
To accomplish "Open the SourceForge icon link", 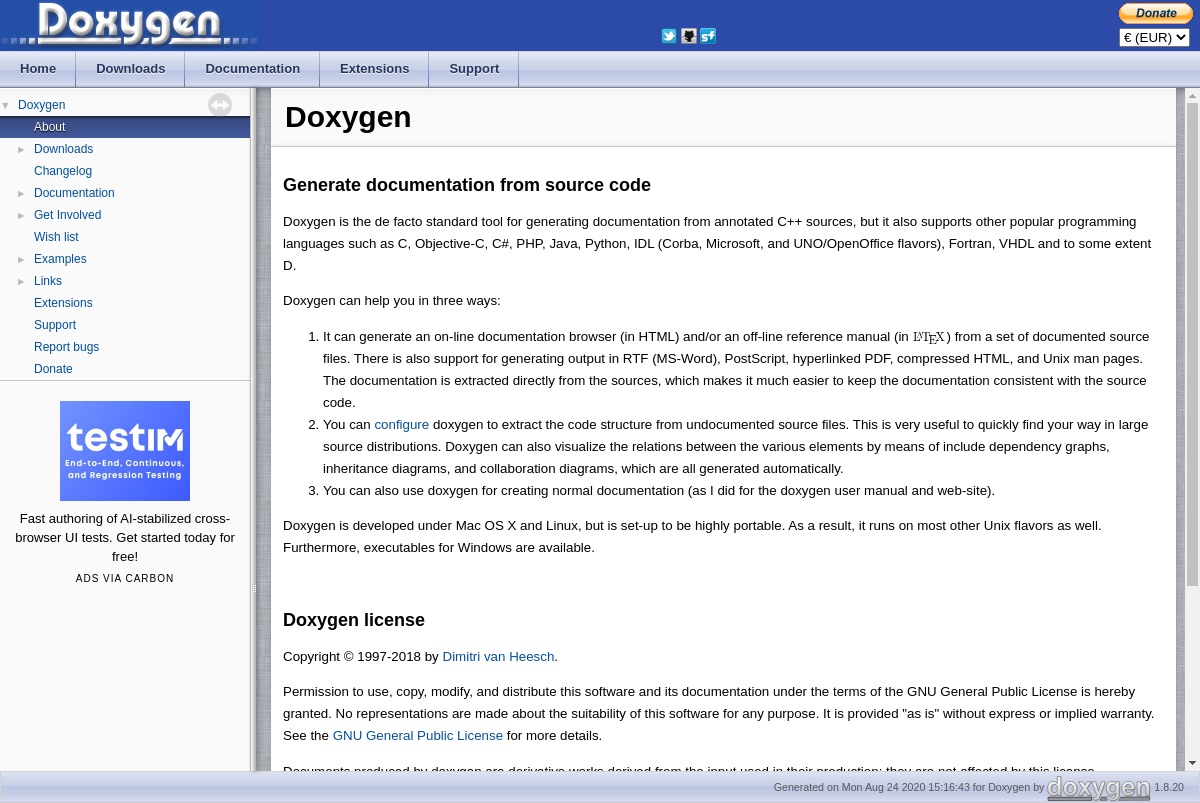I will [708, 36].
